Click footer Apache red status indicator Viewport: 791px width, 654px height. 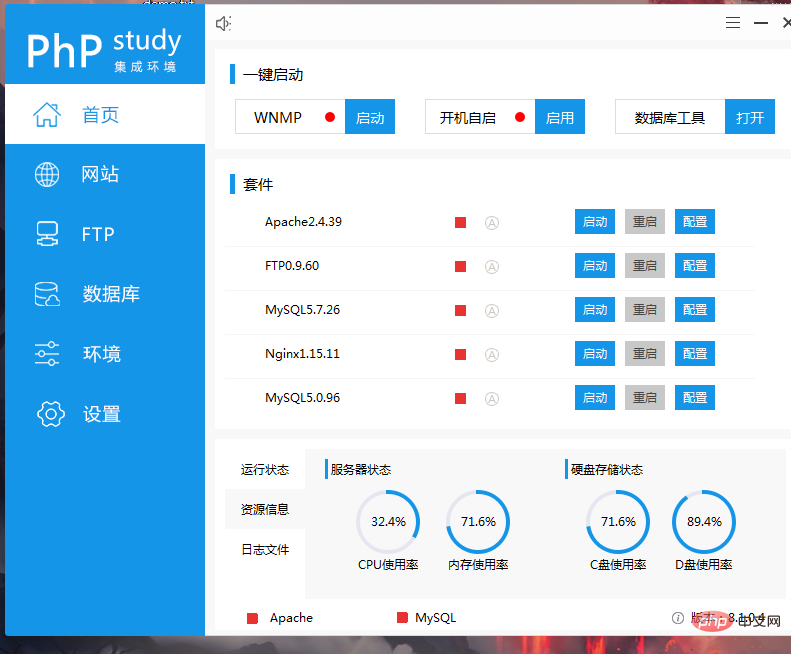pos(252,618)
